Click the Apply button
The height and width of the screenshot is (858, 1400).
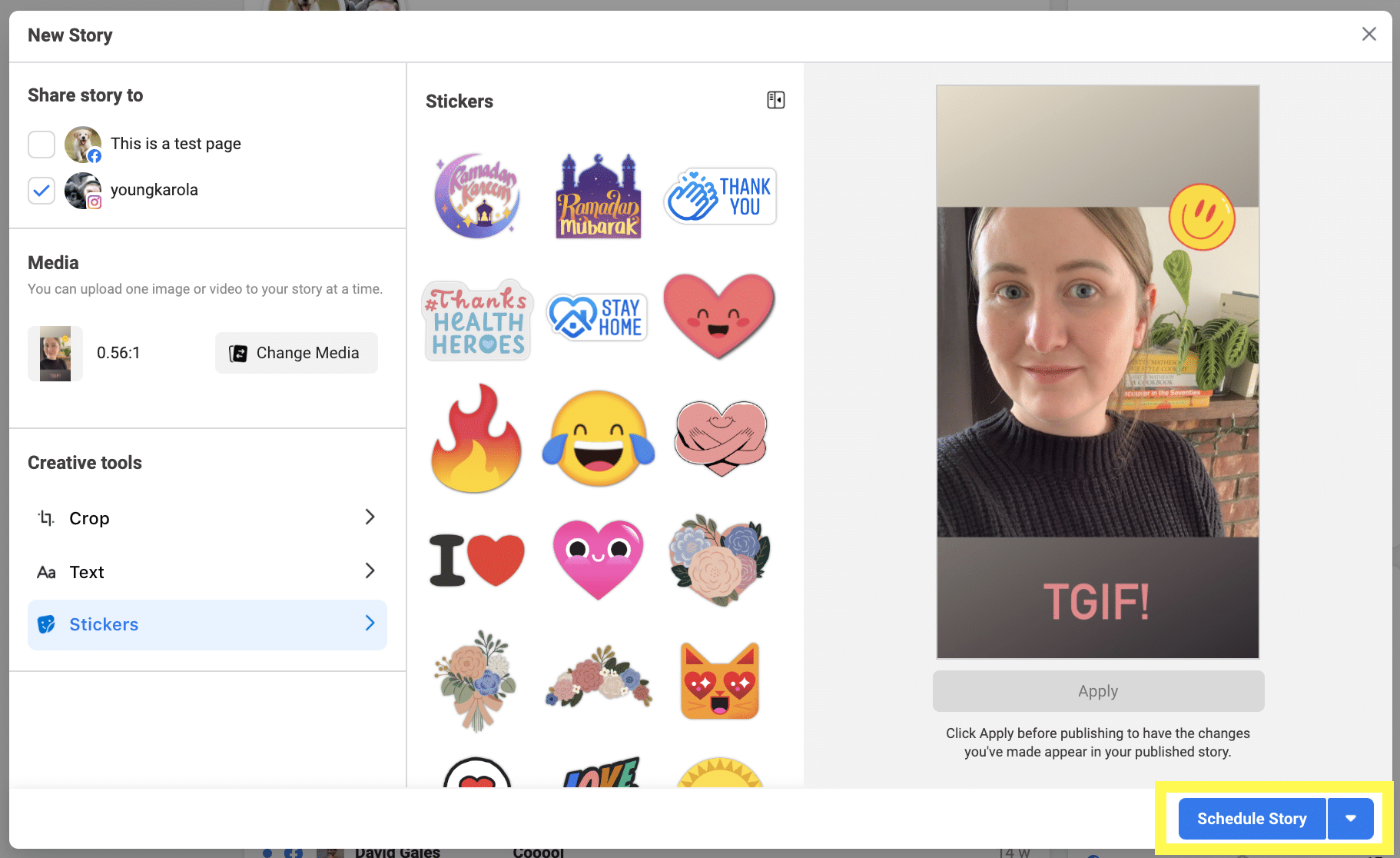tap(1098, 691)
